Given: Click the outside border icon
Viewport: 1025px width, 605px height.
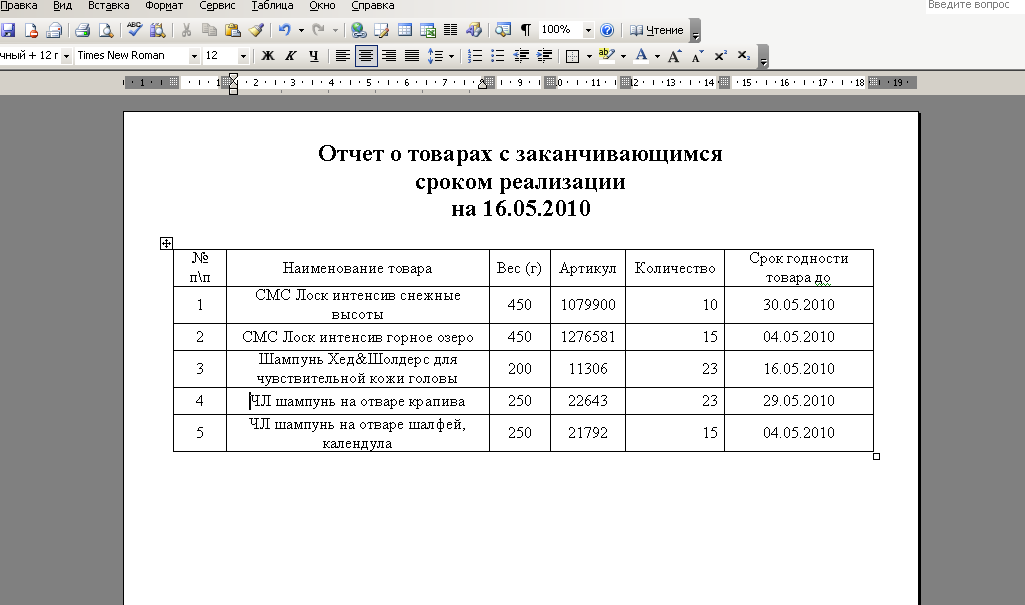Looking at the screenshot, I should (573, 56).
